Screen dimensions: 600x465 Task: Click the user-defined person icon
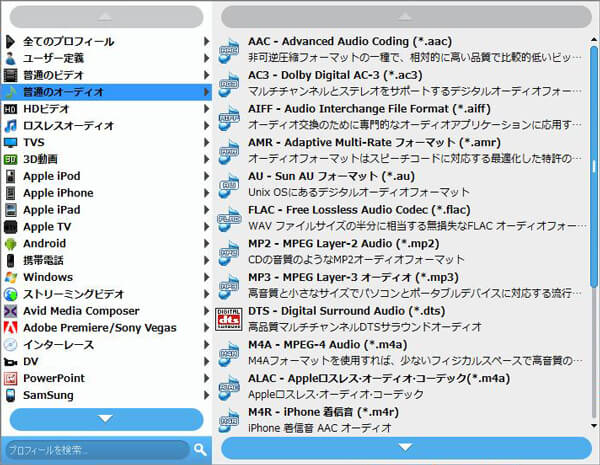10,58
